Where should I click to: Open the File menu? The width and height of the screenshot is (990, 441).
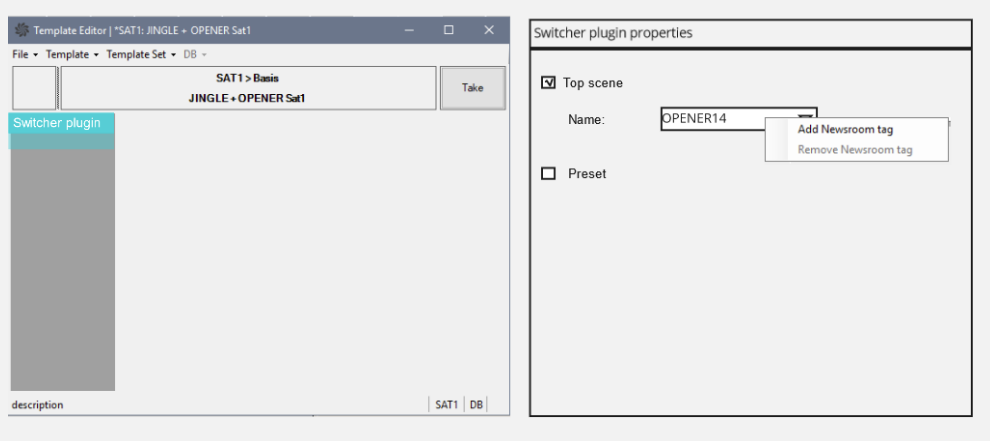click(x=25, y=54)
